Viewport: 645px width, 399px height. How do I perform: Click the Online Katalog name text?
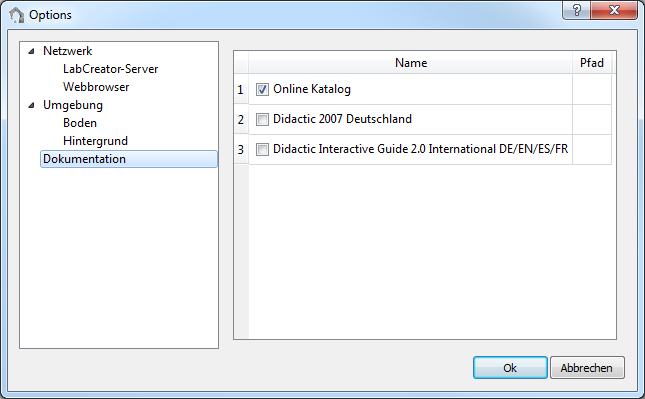point(312,89)
